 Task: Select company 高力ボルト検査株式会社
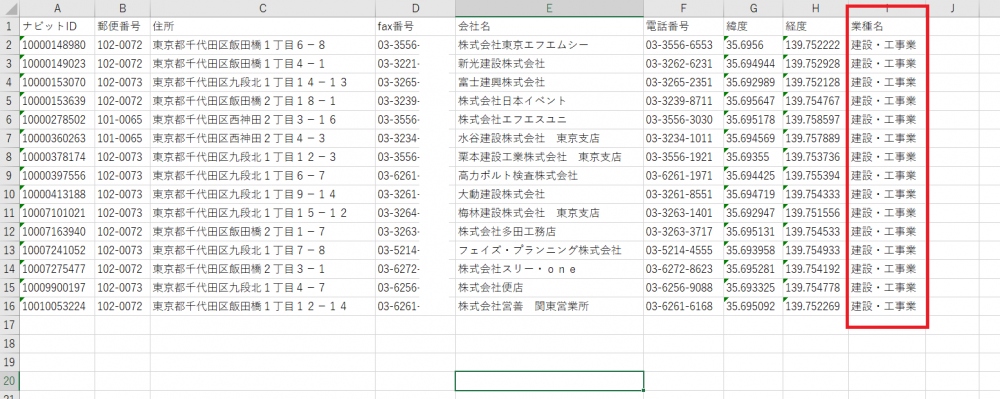[x=549, y=175]
